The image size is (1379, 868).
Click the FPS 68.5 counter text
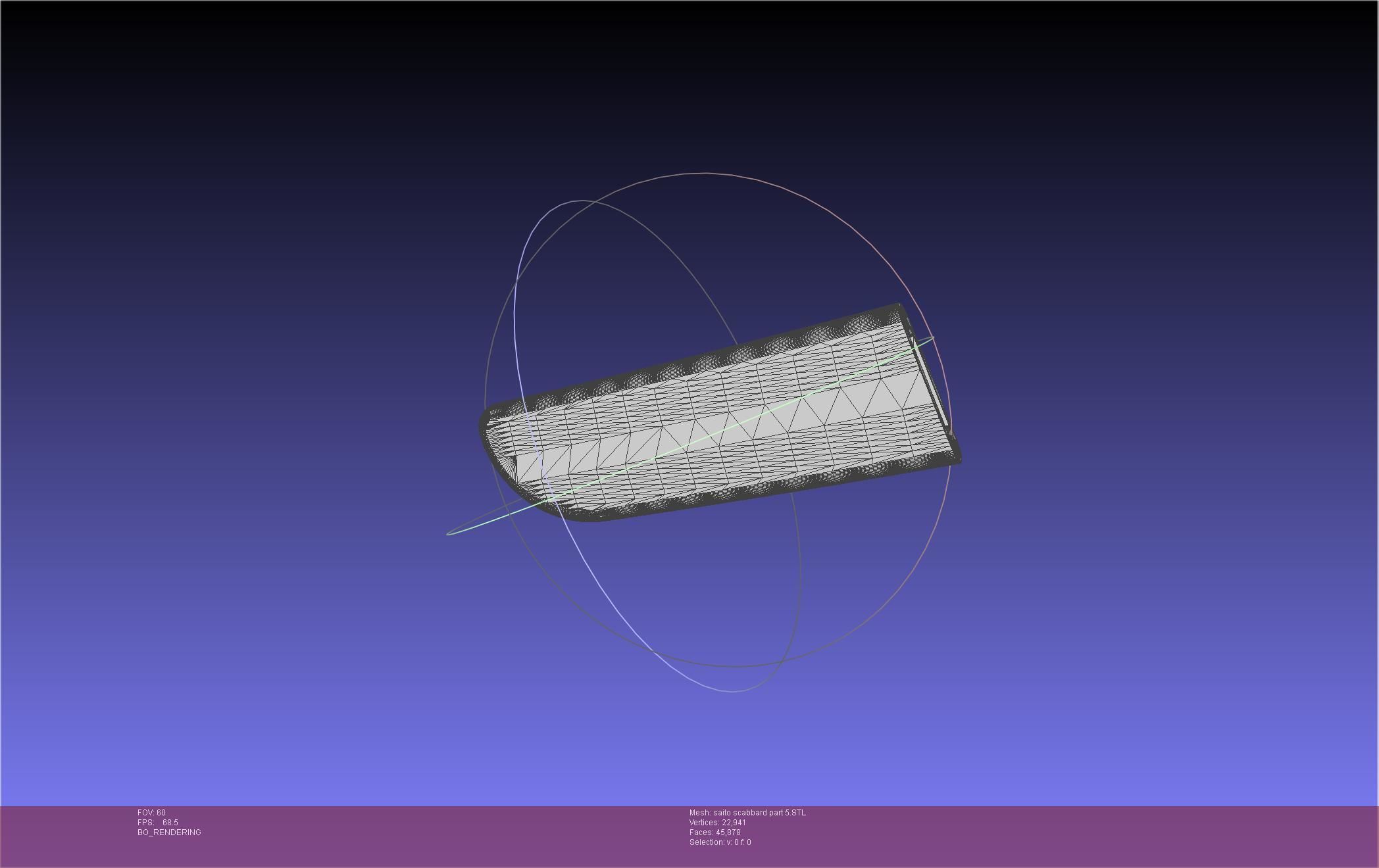158,823
